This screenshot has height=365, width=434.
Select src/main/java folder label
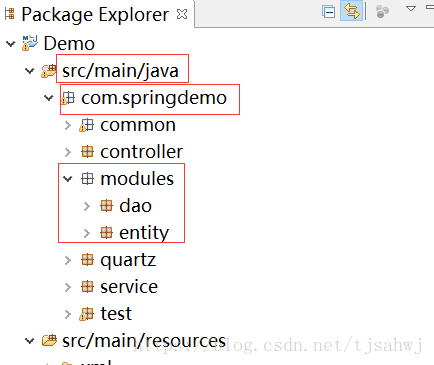[120, 71]
